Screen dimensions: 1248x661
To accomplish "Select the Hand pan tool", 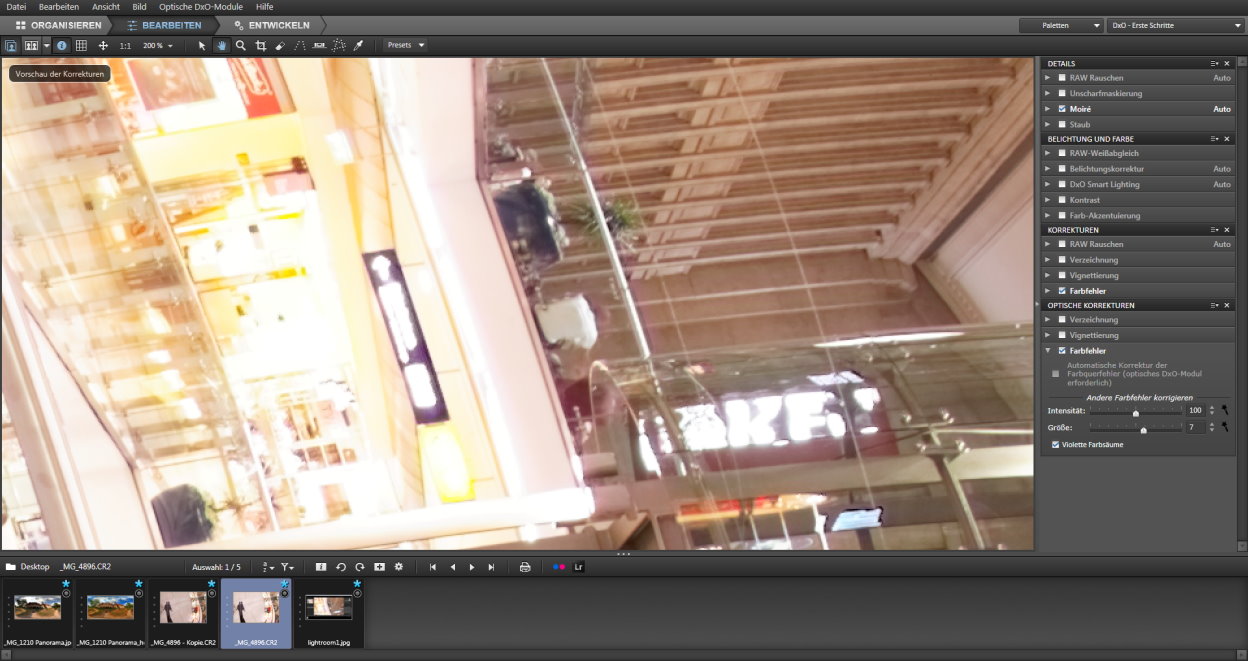I will [221, 46].
